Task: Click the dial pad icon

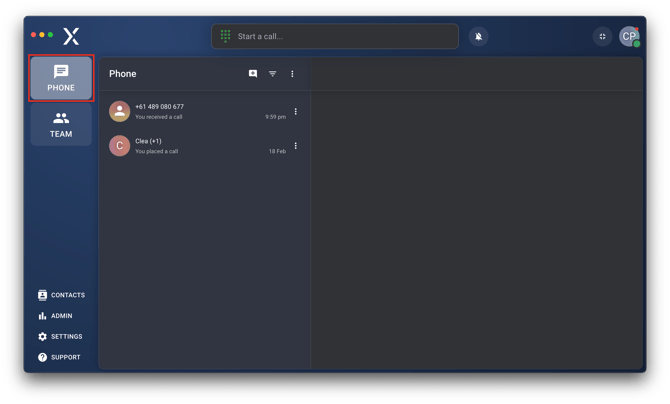Action: 225,36
